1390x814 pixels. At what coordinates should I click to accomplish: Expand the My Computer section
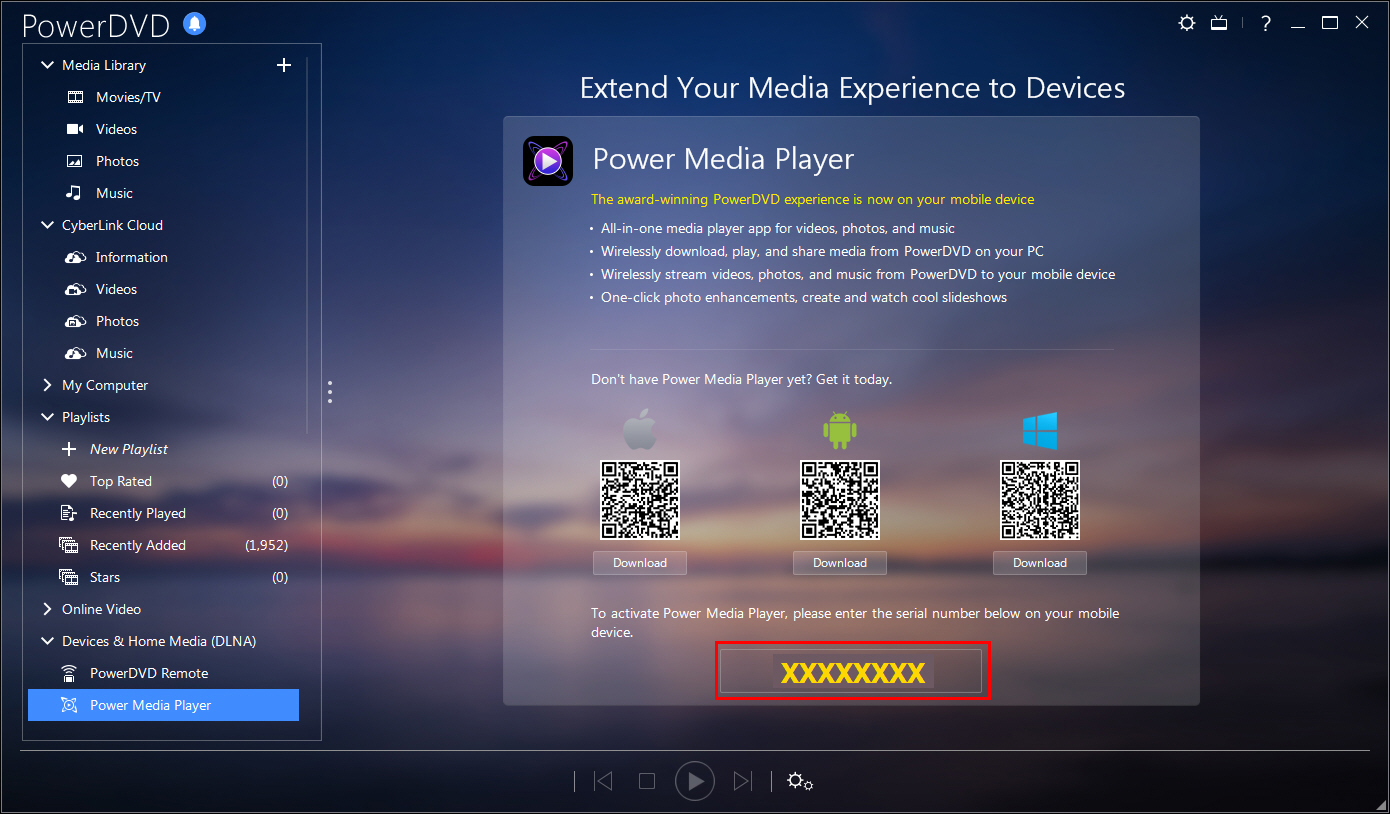[47, 385]
